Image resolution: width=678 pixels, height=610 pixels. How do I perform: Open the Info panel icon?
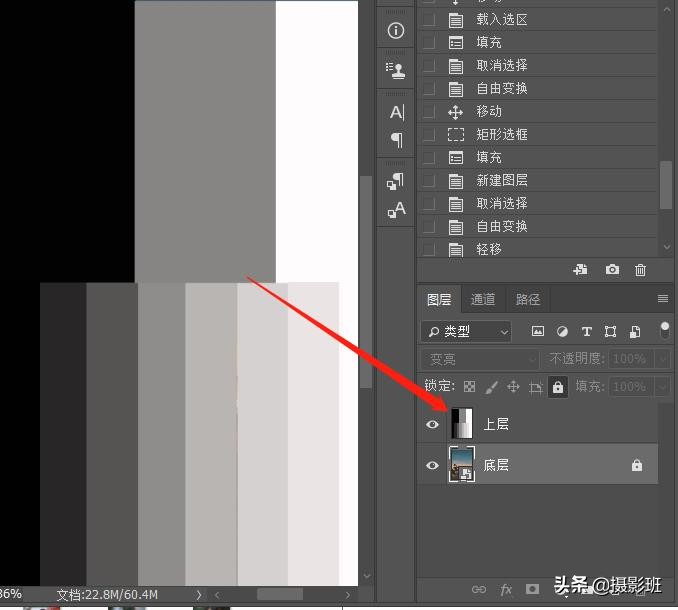[396, 31]
